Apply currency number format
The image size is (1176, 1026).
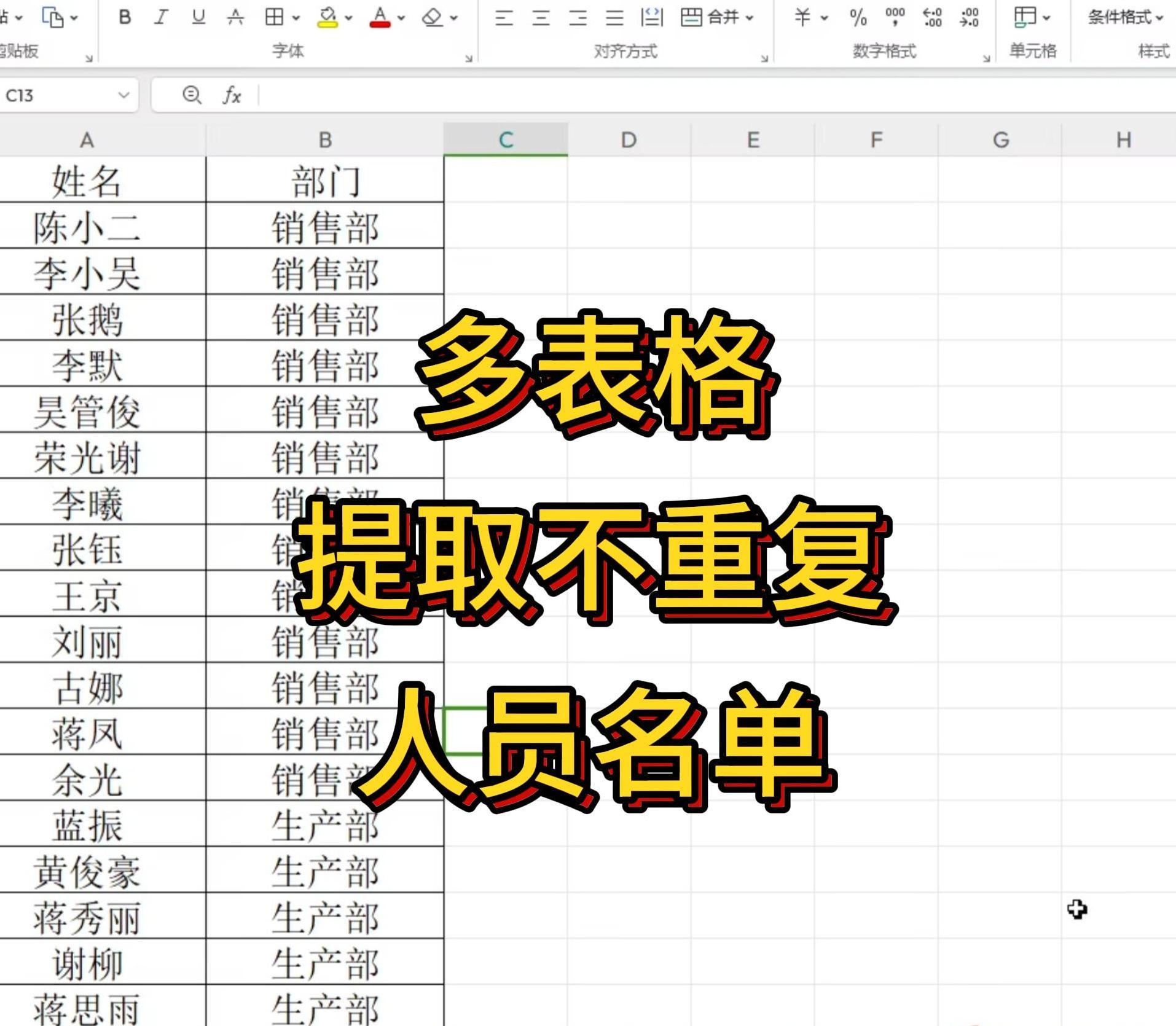pyautogui.click(x=802, y=17)
